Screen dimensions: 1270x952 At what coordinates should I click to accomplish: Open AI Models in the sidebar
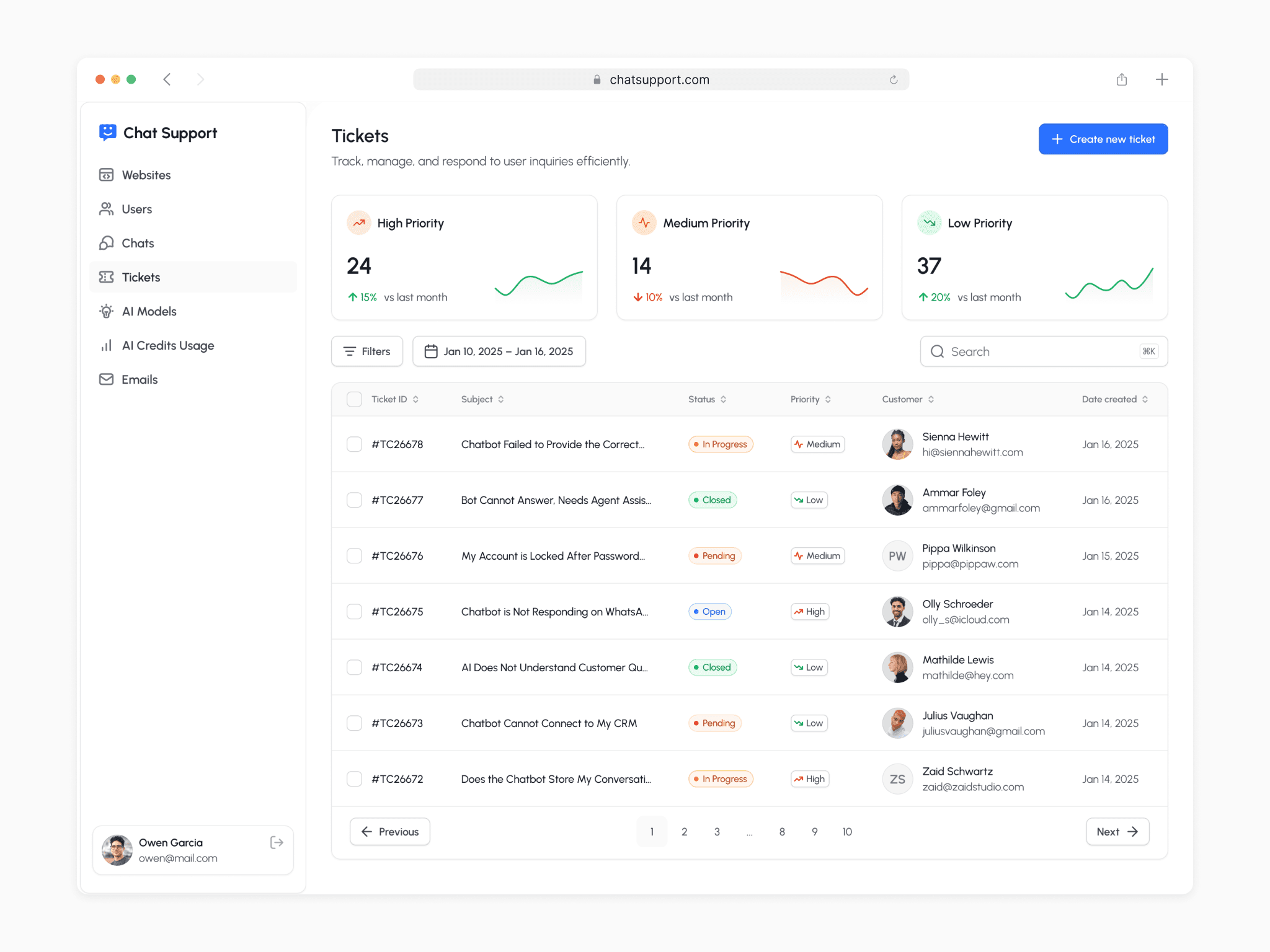pyautogui.click(x=149, y=311)
